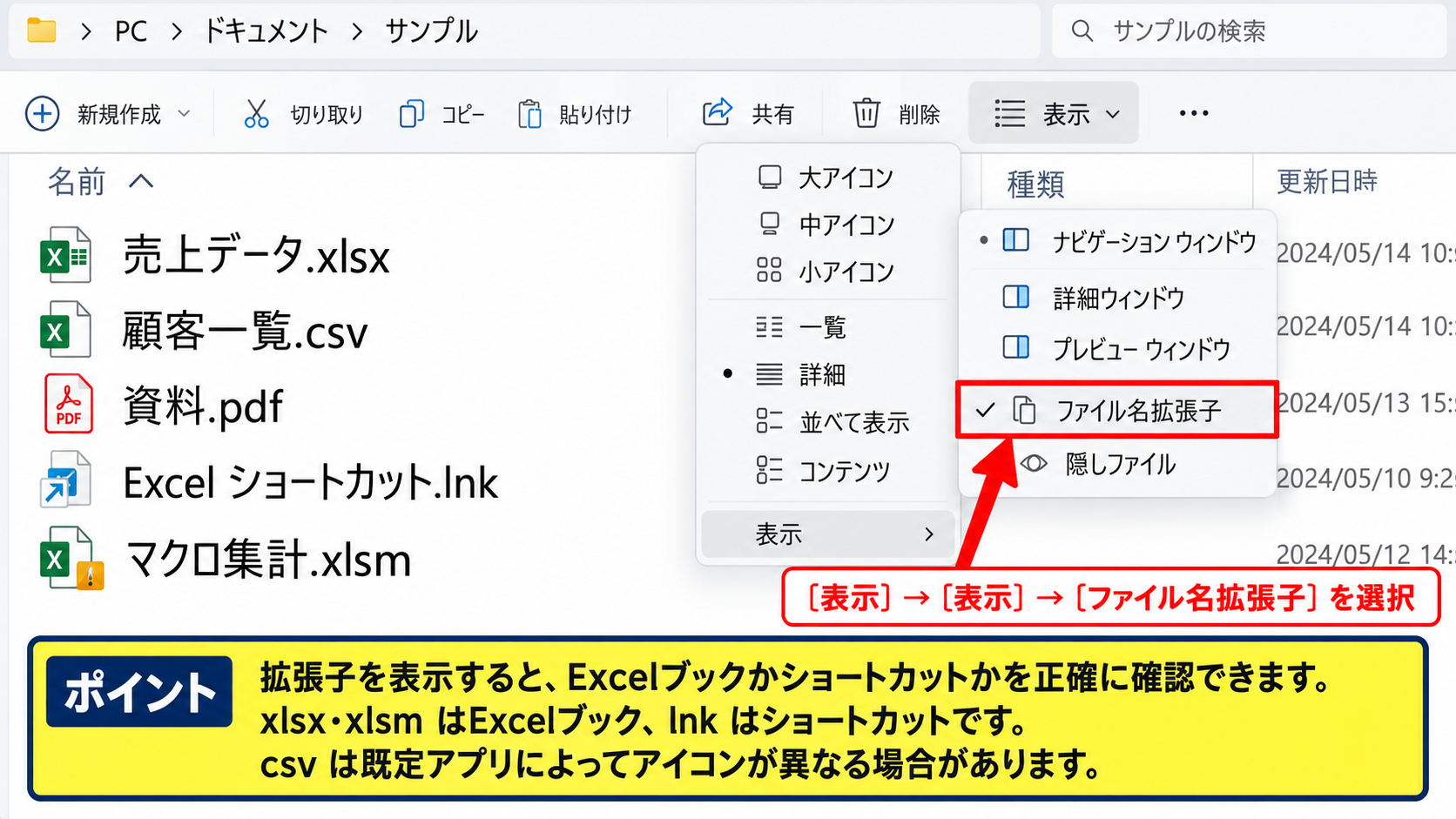This screenshot has width=1456, height=819.
Task: Toggle ナビゲーション ウィンドウ pane
Action: [1117, 241]
